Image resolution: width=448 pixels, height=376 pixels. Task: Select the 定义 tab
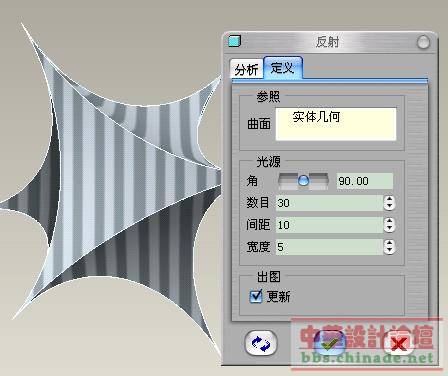(283, 68)
